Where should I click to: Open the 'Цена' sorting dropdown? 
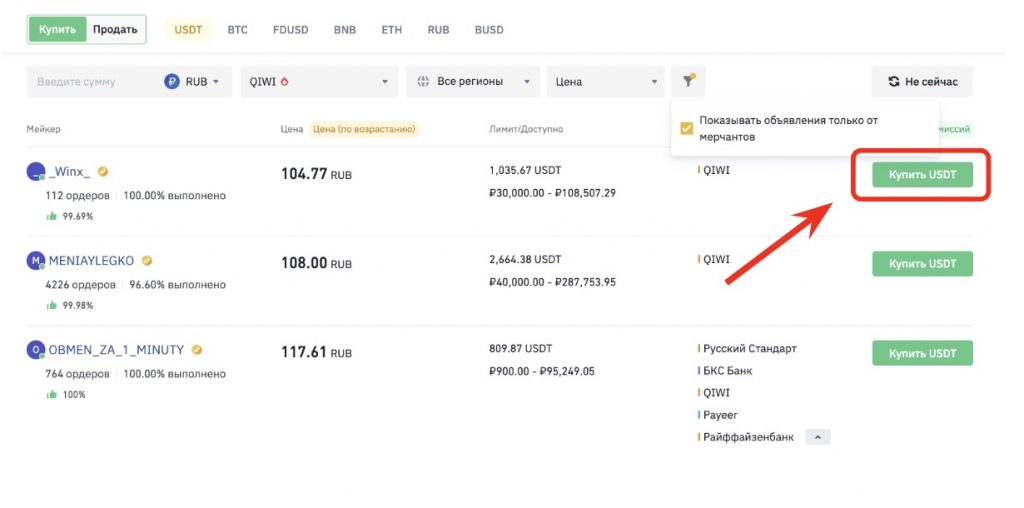(605, 82)
